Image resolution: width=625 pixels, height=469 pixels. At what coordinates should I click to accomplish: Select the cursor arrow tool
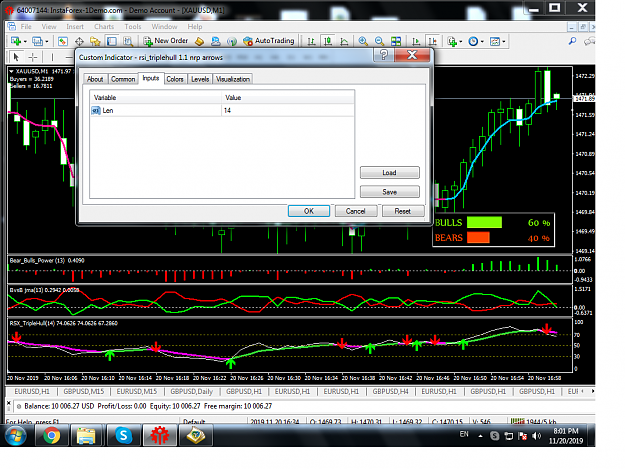pyautogui.click(x=16, y=57)
